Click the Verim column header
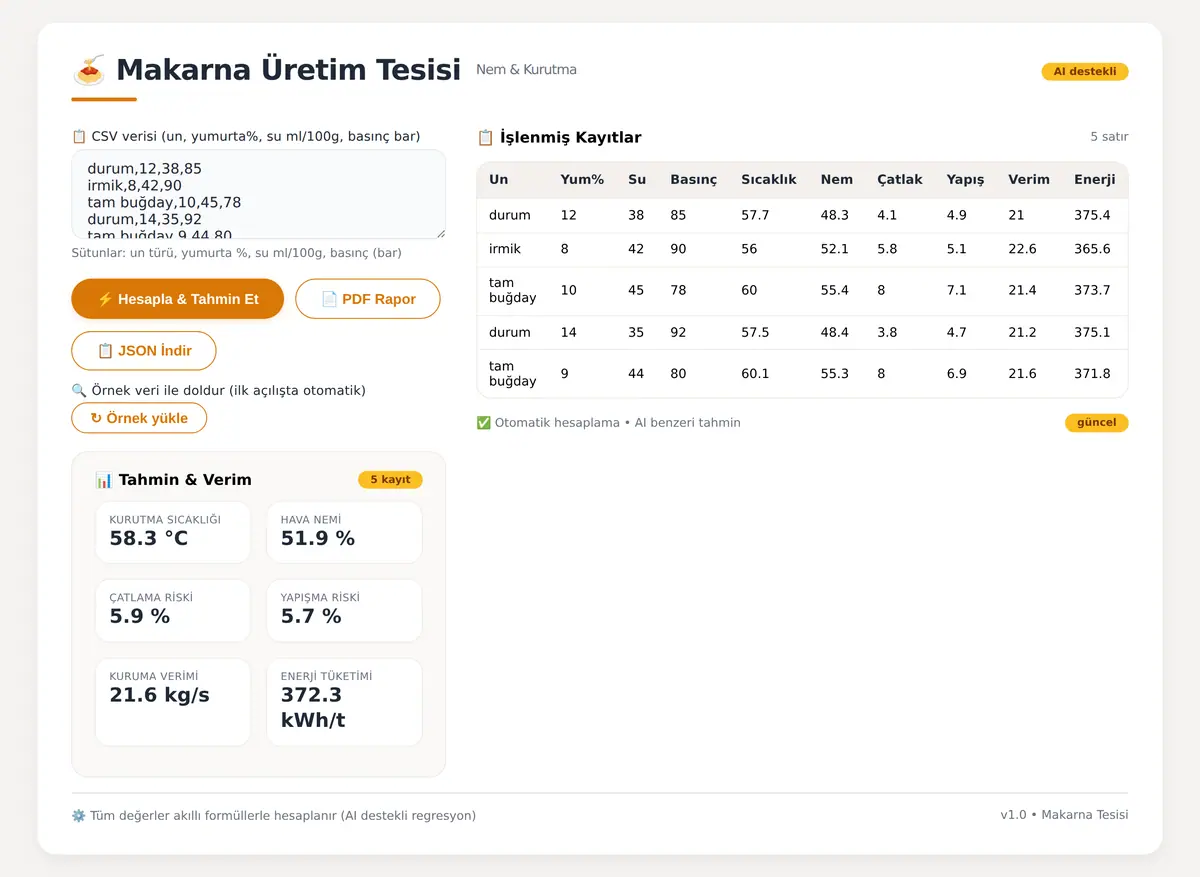The image size is (1200, 877). pyautogui.click(x=1029, y=180)
